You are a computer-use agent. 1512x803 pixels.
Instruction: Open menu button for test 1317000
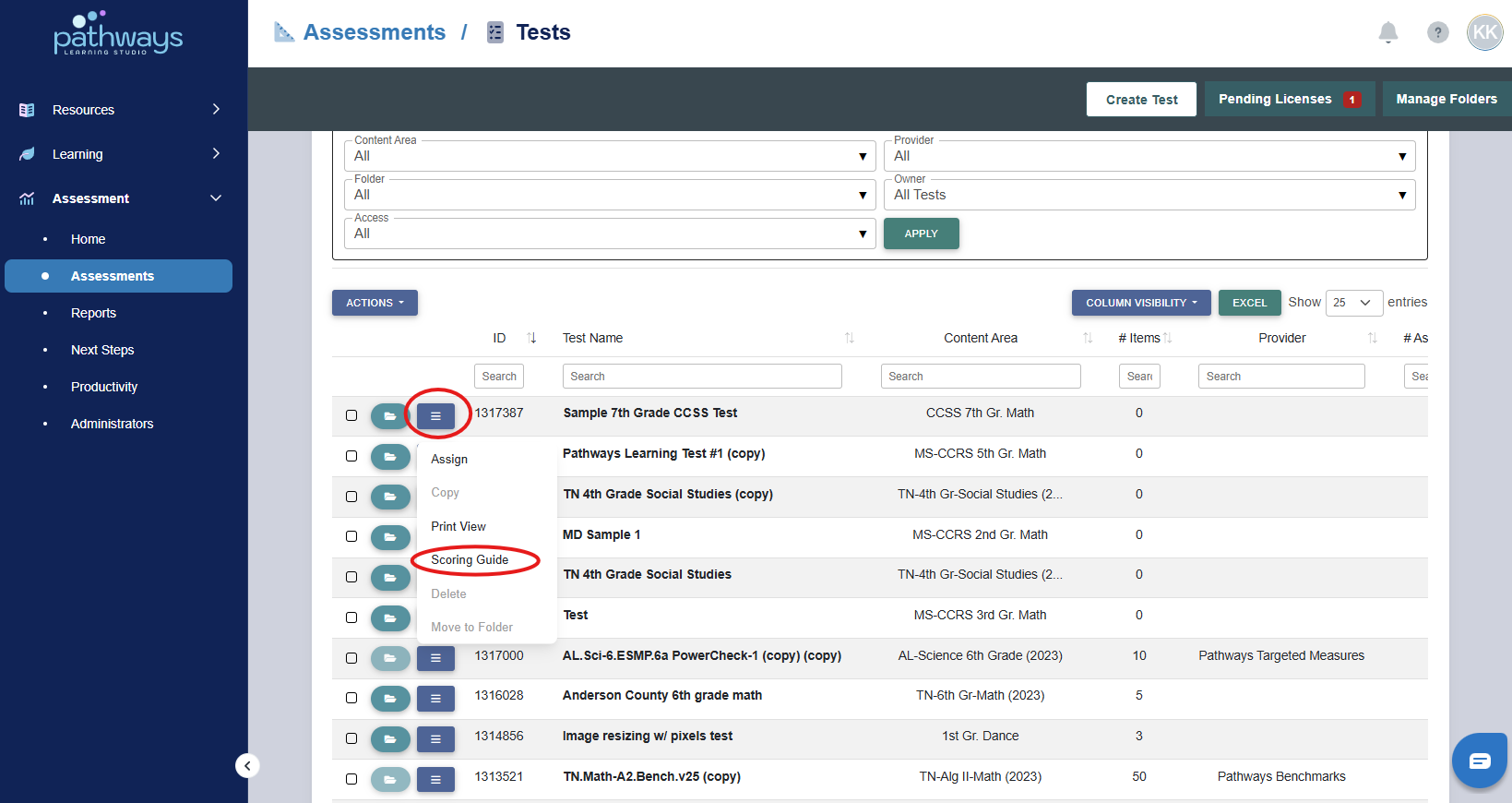tap(435, 658)
